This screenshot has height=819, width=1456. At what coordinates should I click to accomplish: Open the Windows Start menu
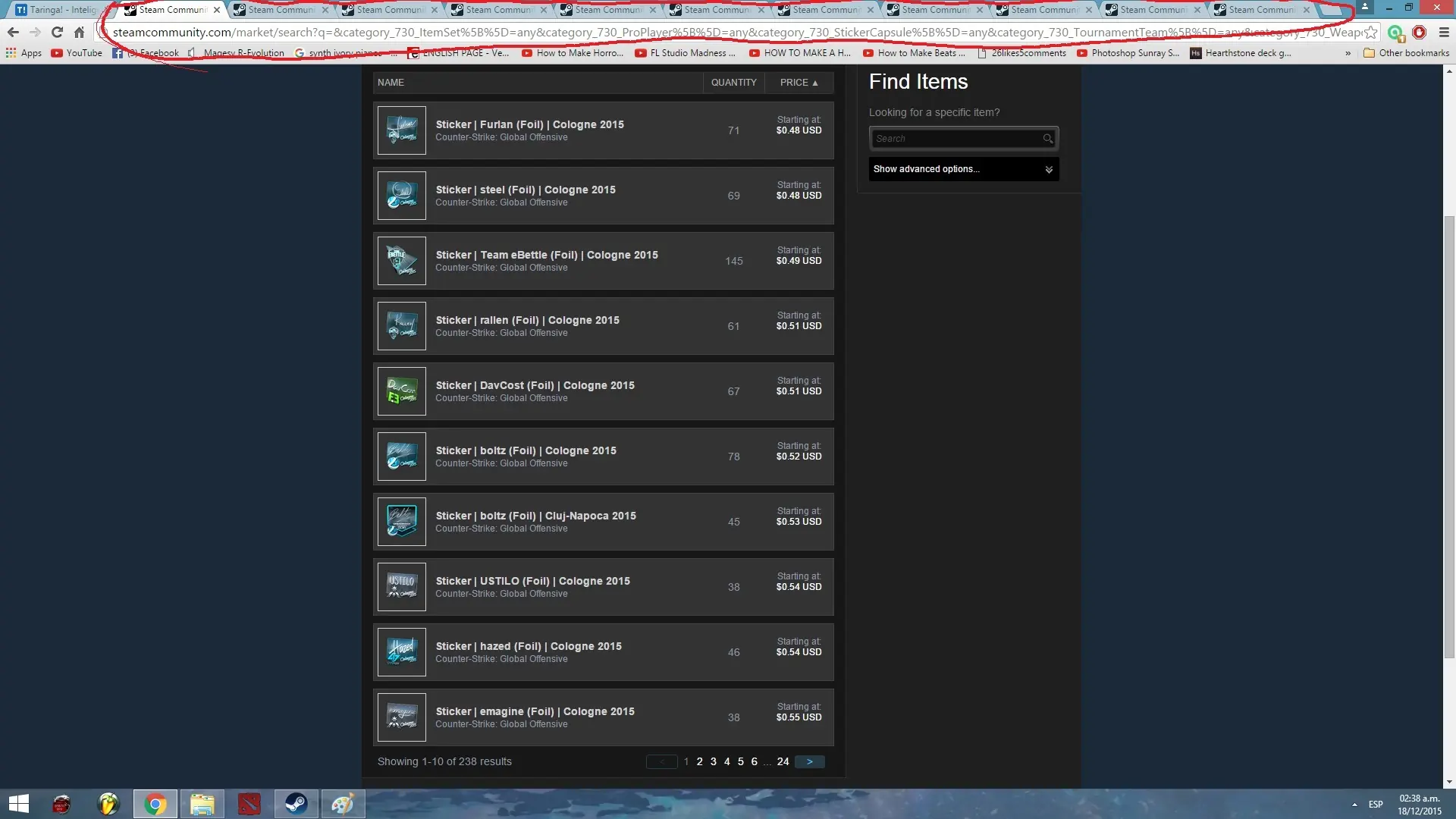coord(18,804)
